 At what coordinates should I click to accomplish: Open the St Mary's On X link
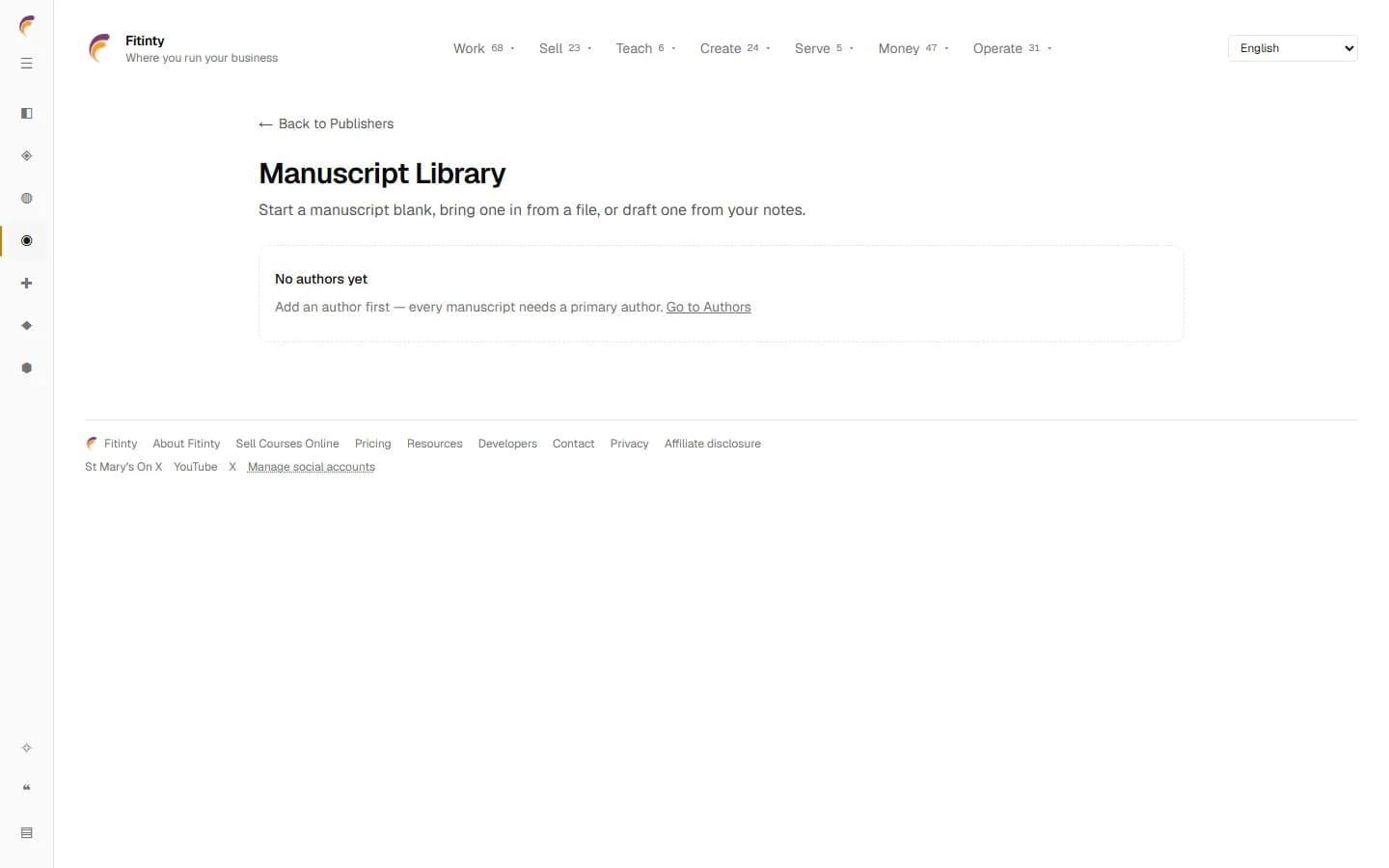point(123,467)
